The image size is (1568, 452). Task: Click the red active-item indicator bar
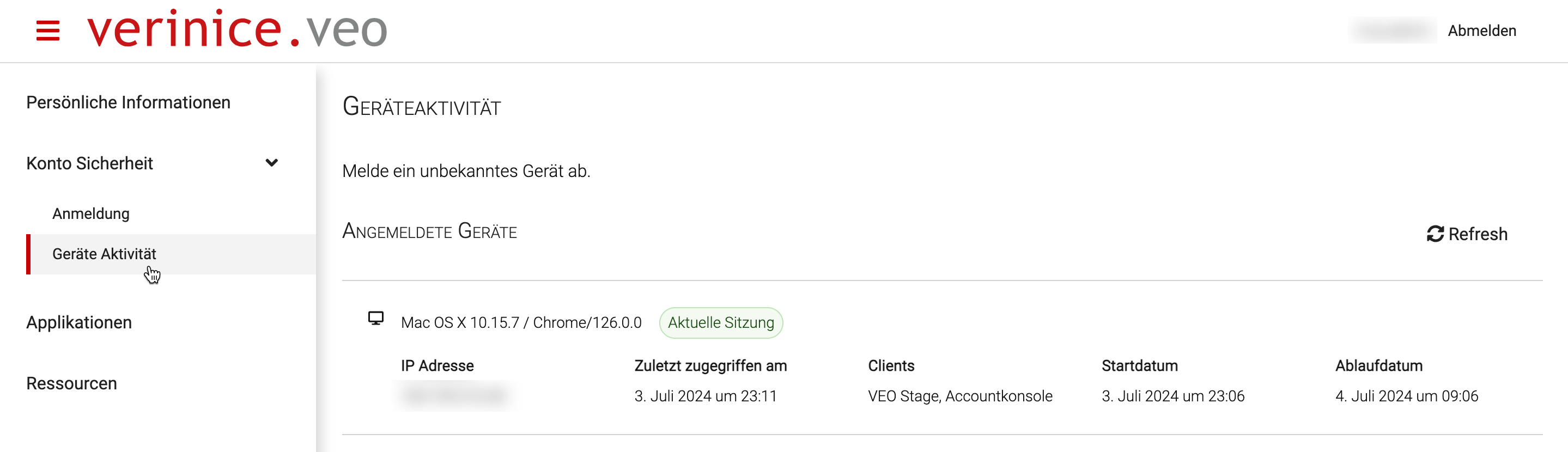(x=28, y=254)
